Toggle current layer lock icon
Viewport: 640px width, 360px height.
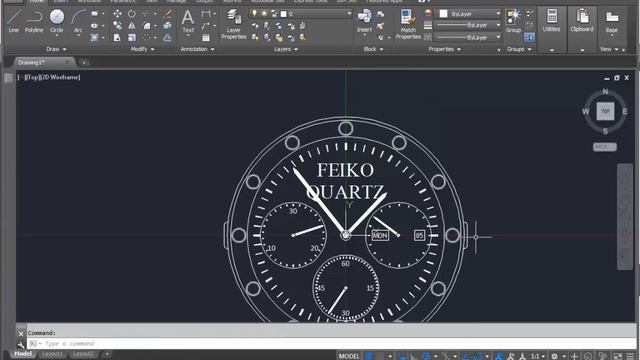274,13
